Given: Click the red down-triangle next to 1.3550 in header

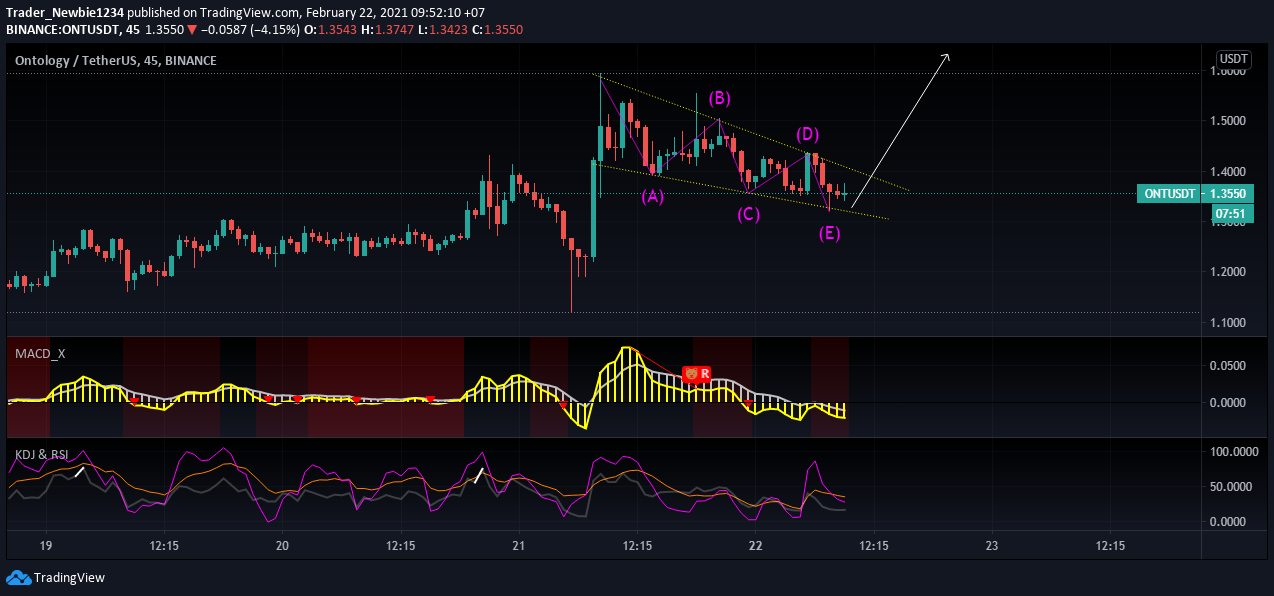Looking at the screenshot, I should coord(193,30).
